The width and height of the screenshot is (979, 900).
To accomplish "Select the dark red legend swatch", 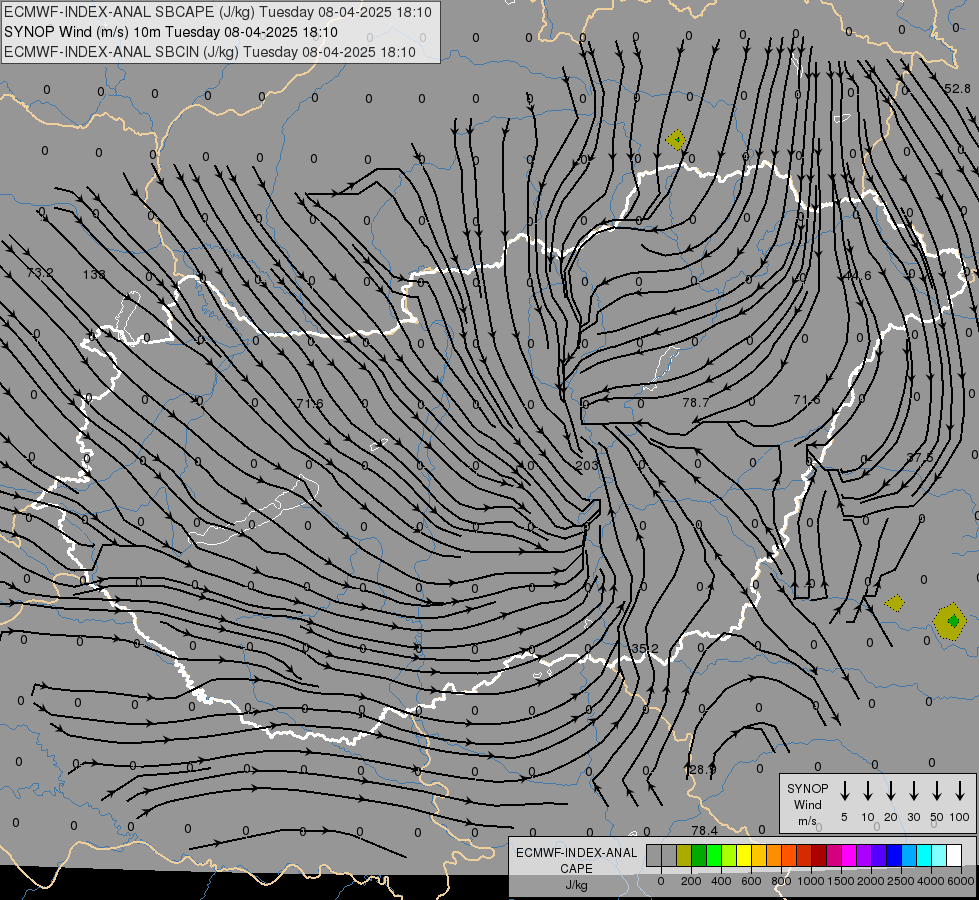I will pyautogui.click(x=819, y=855).
